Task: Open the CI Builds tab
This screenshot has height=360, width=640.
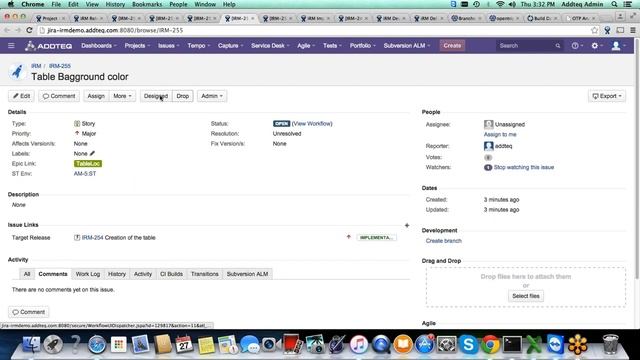Action: (x=171, y=274)
